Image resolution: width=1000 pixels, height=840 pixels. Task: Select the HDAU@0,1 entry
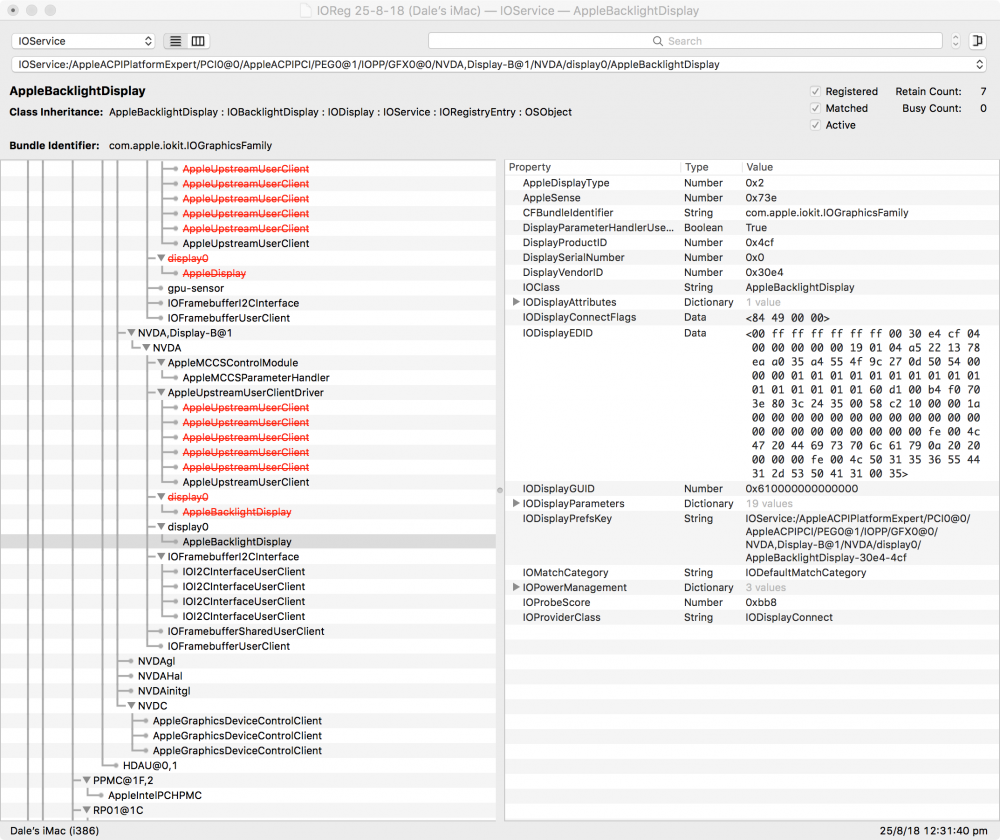pyautogui.click(x=150, y=765)
